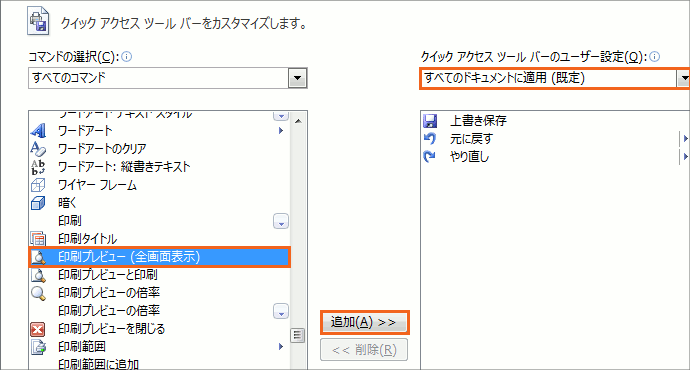Select 印刷範囲に追加 in the command list

99,364
